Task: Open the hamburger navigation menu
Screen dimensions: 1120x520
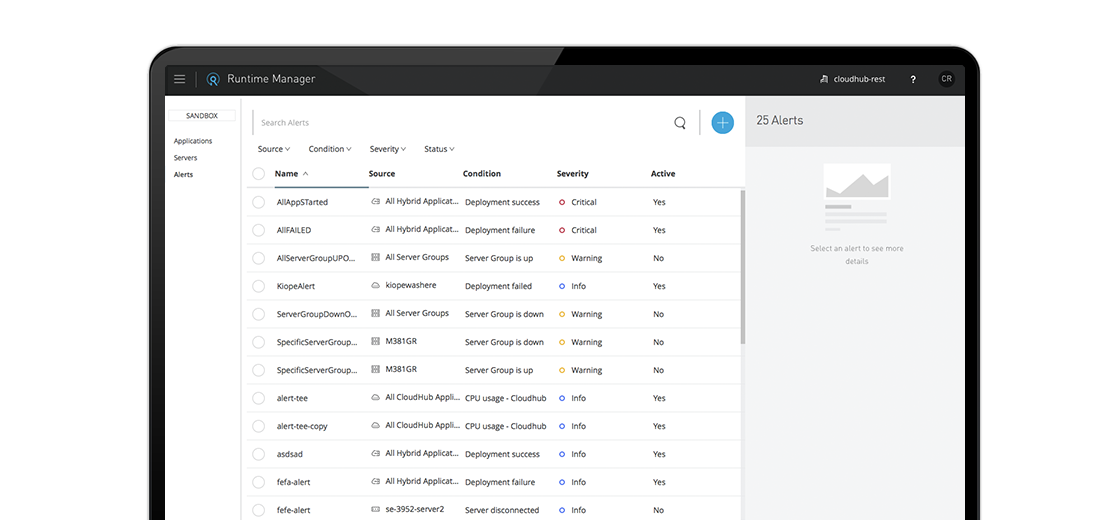Action: pyautogui.click(x=180, y=79)
